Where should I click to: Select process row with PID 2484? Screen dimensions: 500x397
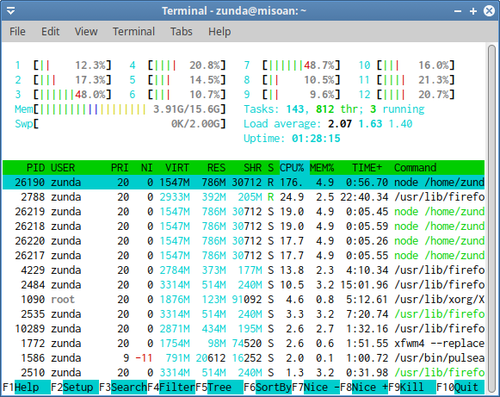243,285
